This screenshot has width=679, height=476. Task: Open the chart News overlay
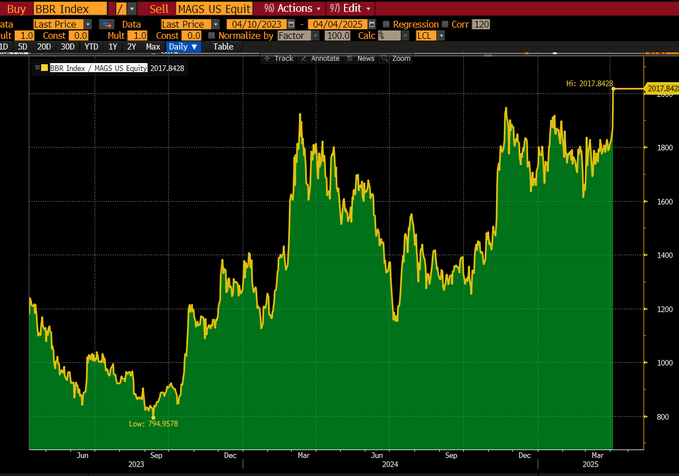[362, 59]
